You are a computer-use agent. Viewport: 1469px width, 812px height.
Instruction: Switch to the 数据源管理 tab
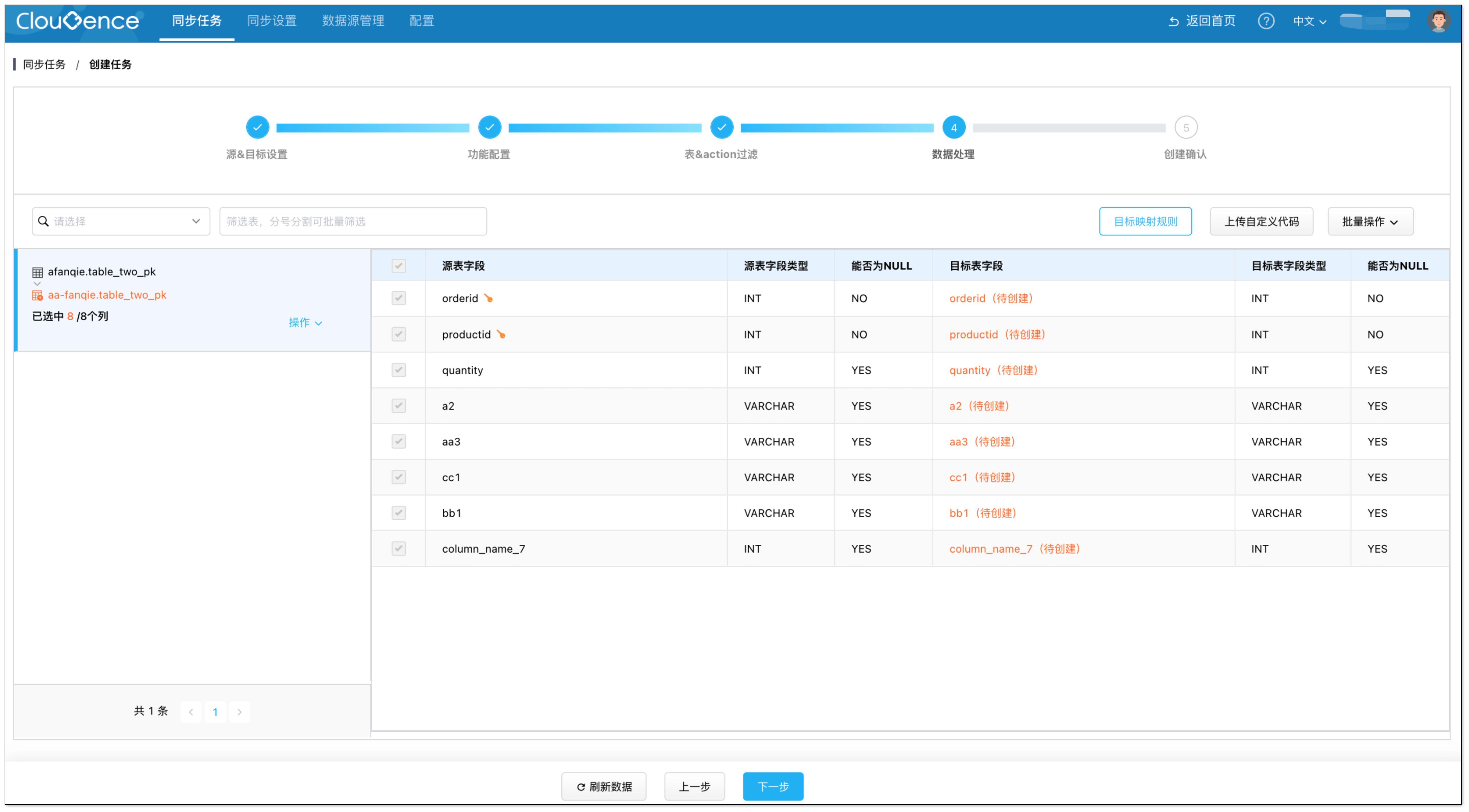[353, 20]
